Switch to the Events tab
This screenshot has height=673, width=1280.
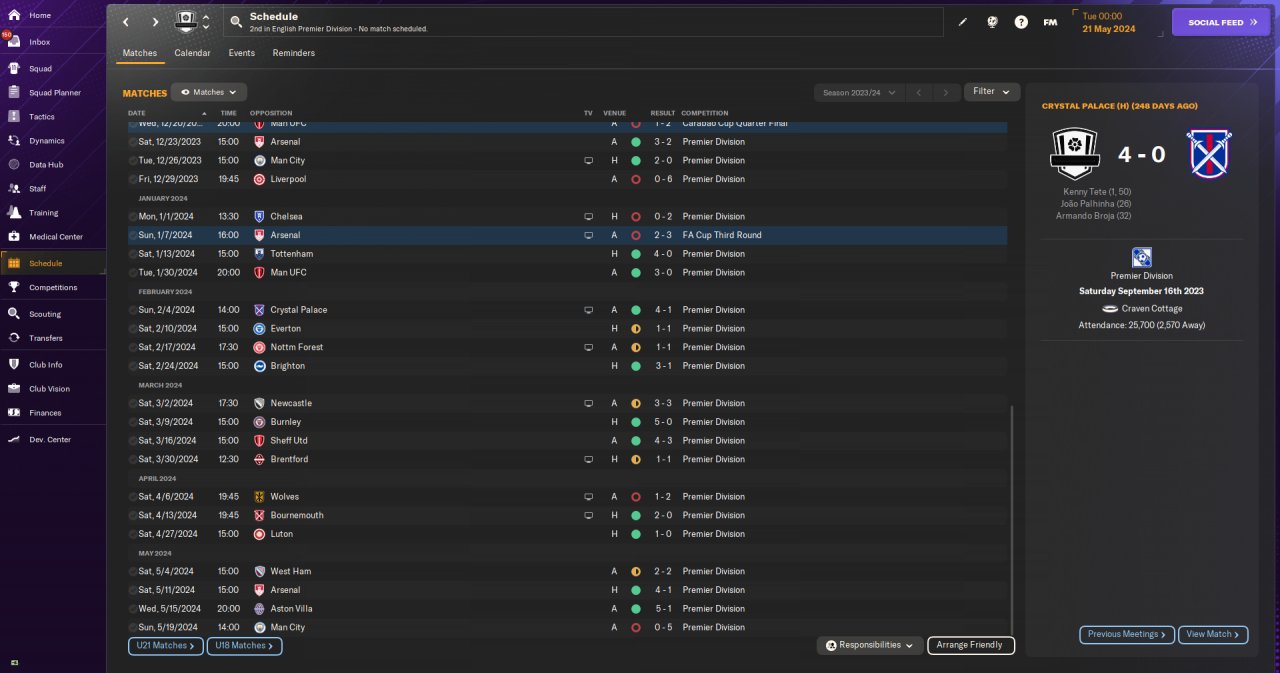click(241, 53)
